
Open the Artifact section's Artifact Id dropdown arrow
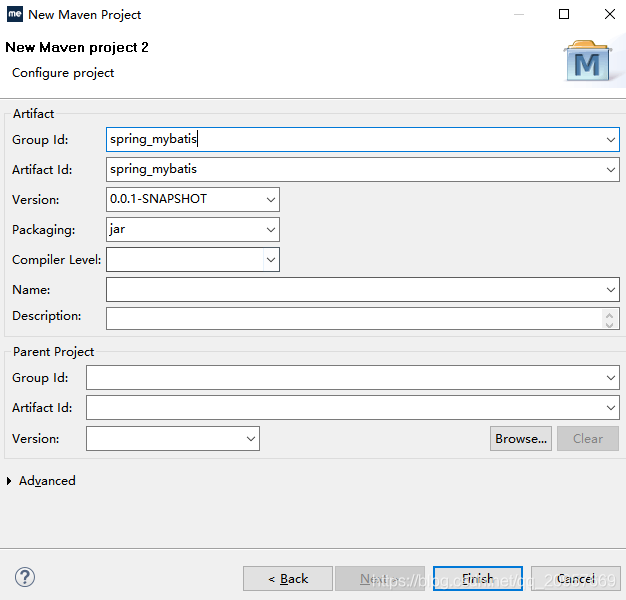610,170
